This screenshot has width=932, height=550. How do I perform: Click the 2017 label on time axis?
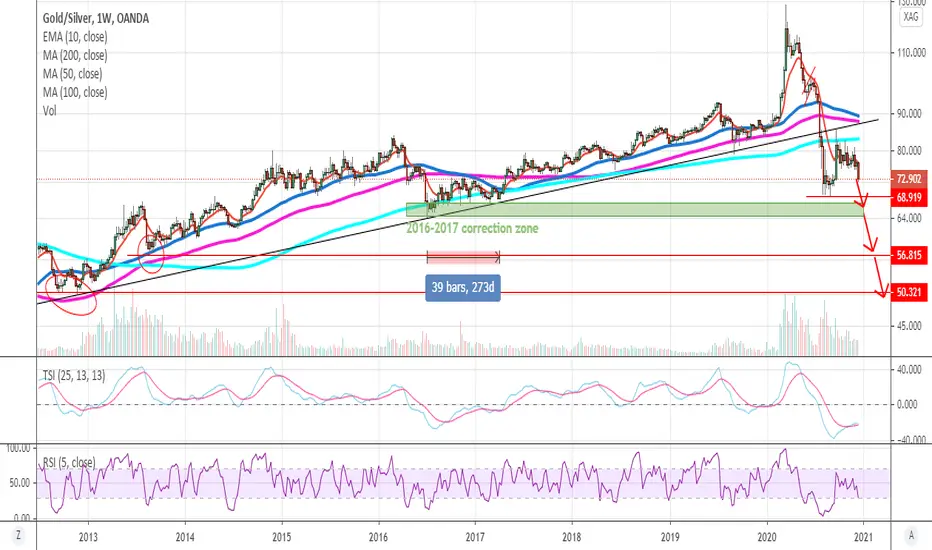(475, 538)
